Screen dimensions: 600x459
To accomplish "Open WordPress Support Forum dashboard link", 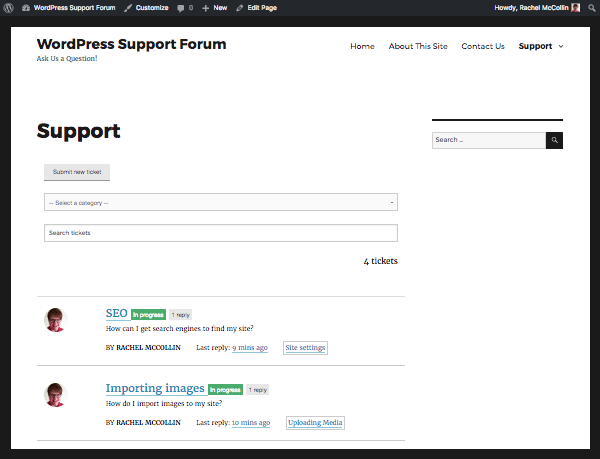I will pyautogui.click(x=69, y=8).
